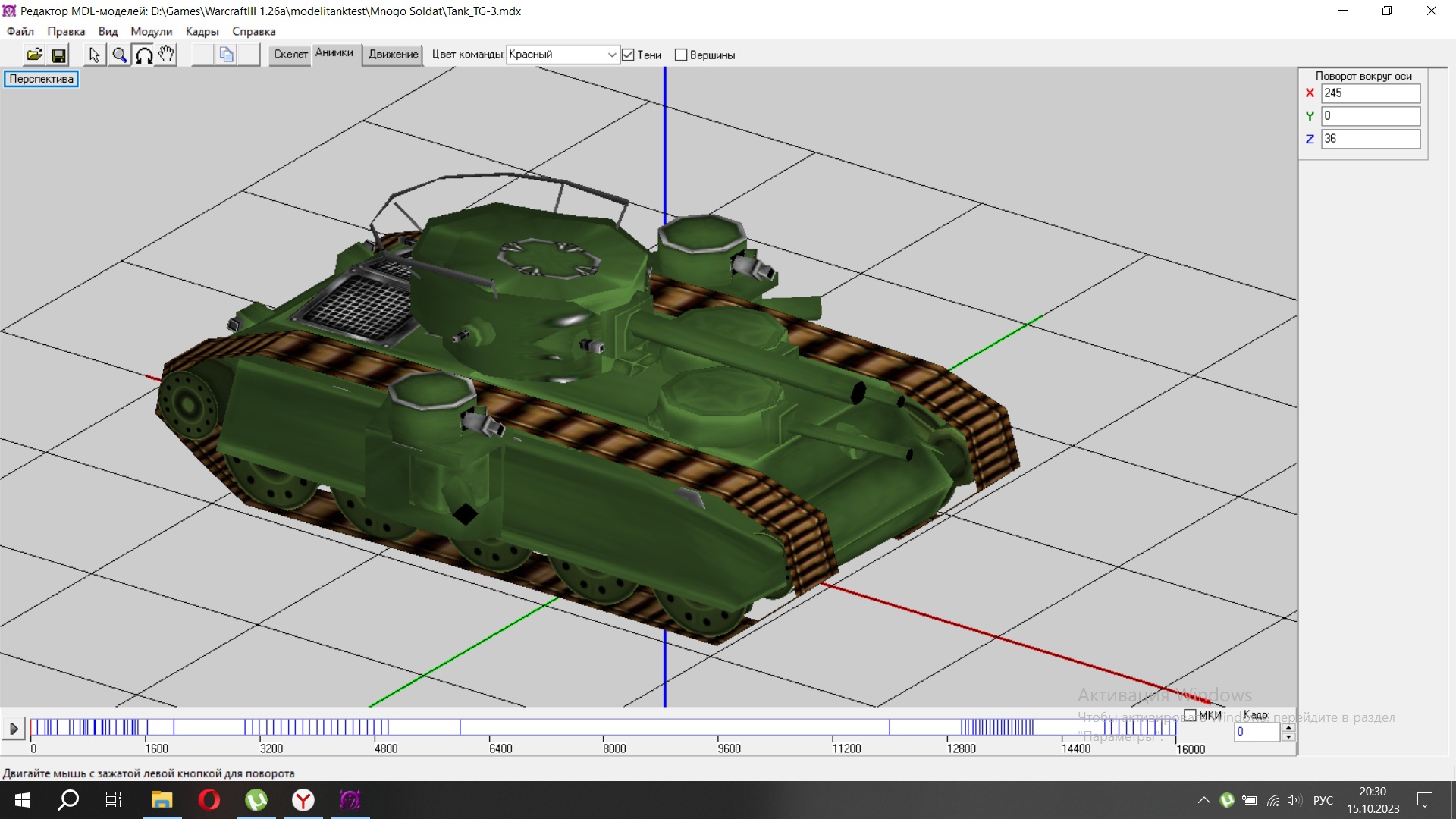
Task: Switch to the Скелет tab
Action: 290,55
